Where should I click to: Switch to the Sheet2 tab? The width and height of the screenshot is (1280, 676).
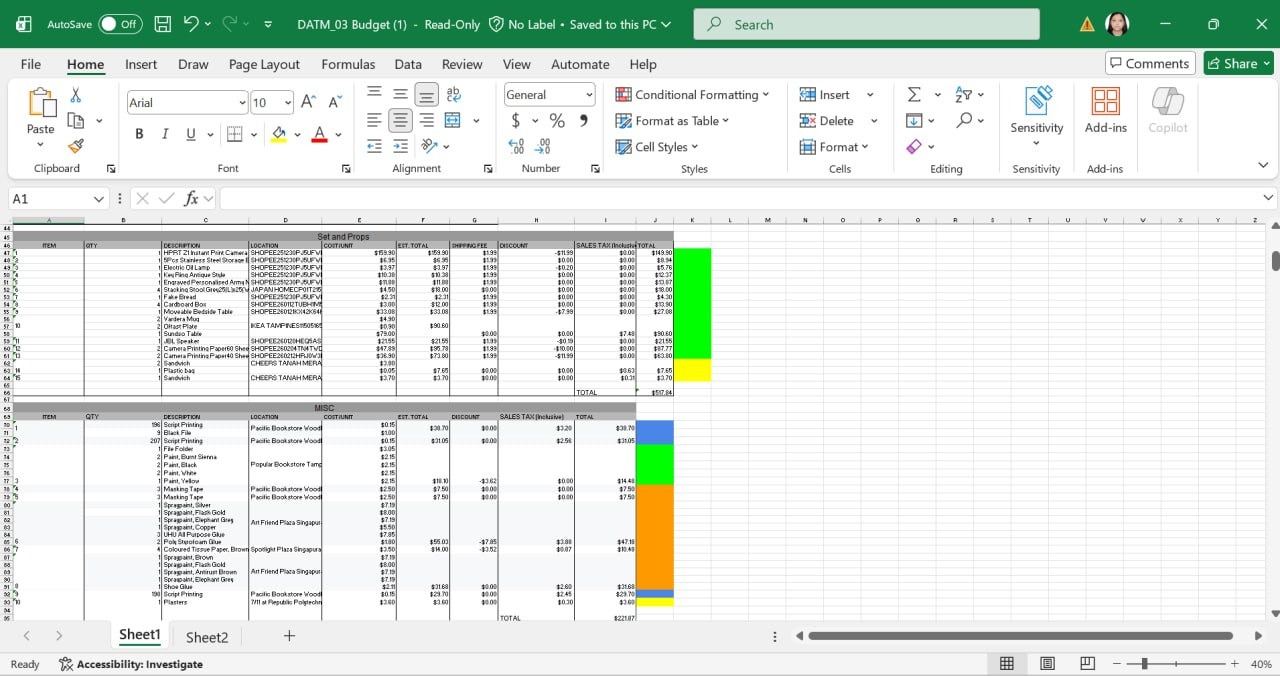pos(207,637)
